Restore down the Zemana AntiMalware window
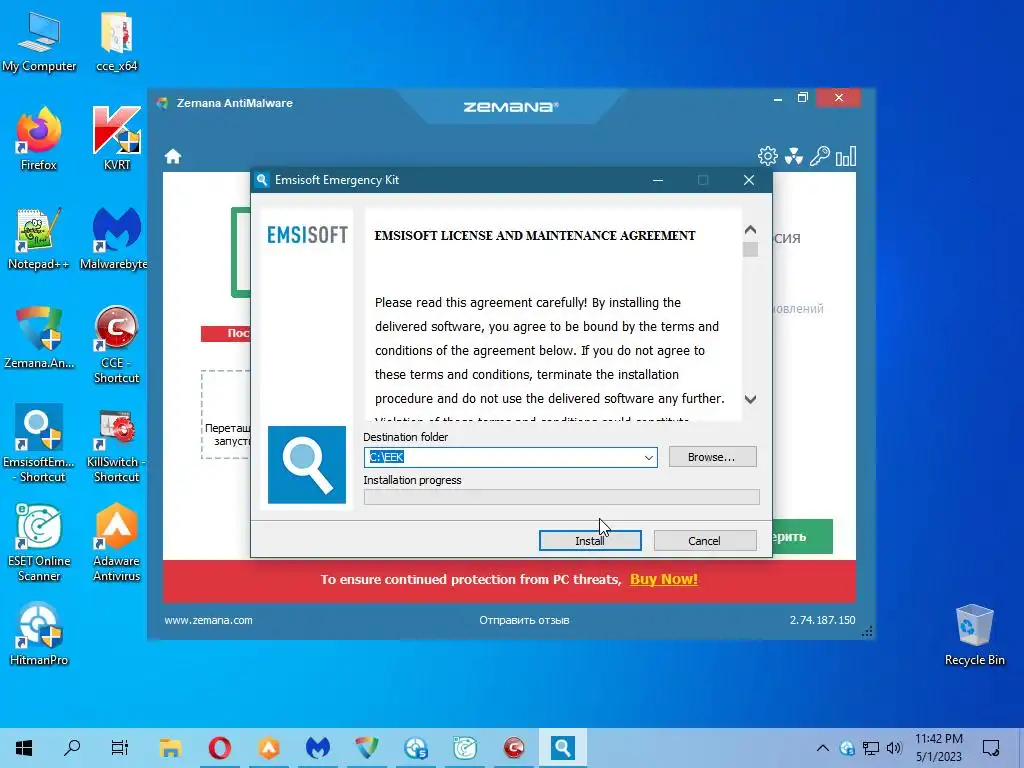Image resolution: width=1024 pixels, height=768 pixels. [803, 98]
